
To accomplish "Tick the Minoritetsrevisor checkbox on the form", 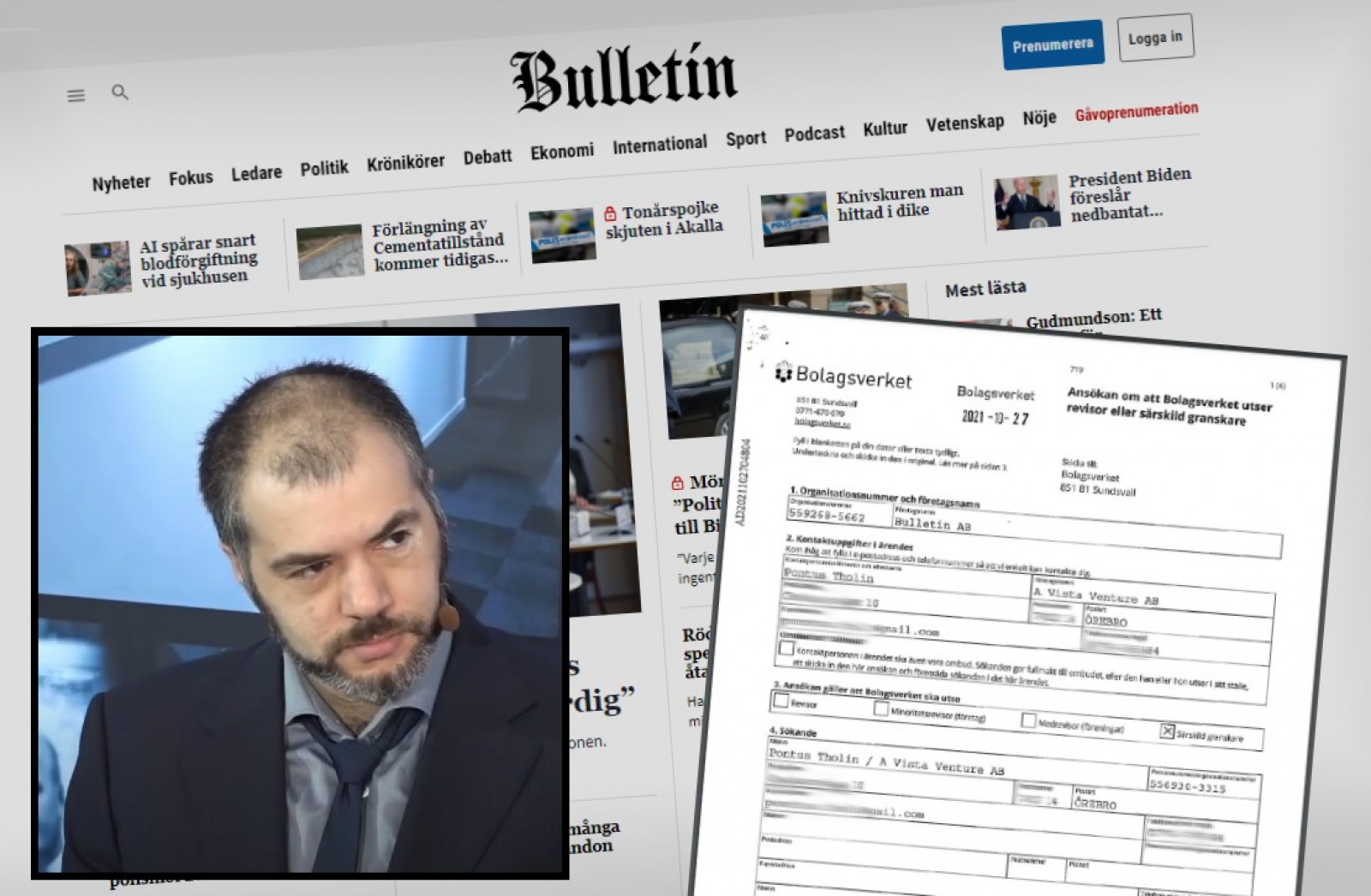I will [881, 708].
